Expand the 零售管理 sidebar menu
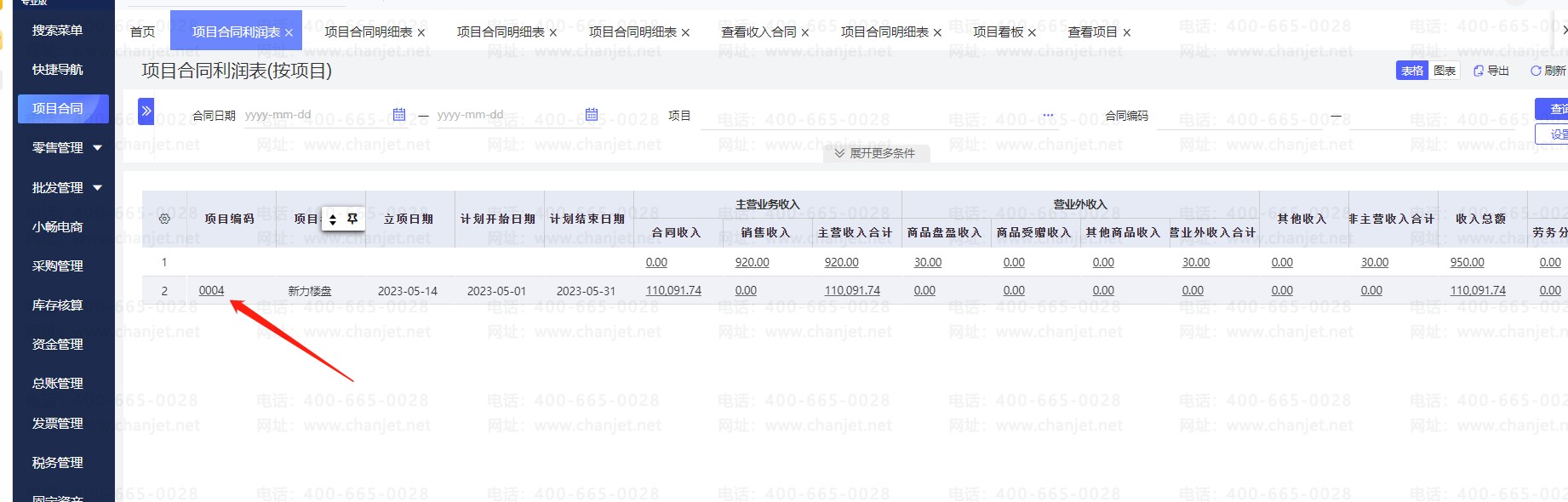This screenshot has width=1568, height=502. click(x=98, y=148)
